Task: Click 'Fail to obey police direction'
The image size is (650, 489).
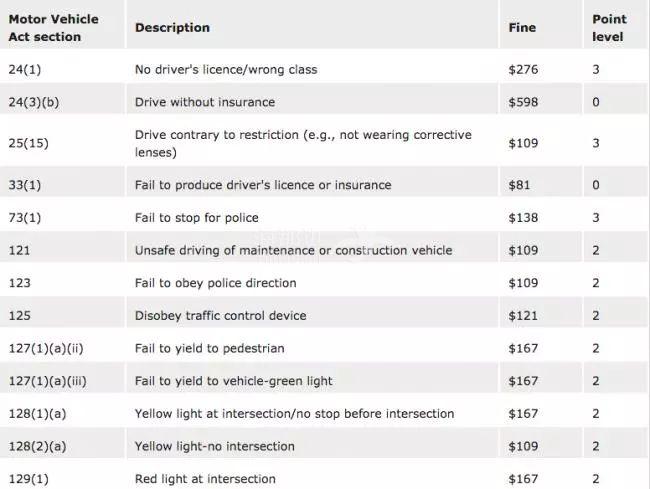Action: (216, 283)
